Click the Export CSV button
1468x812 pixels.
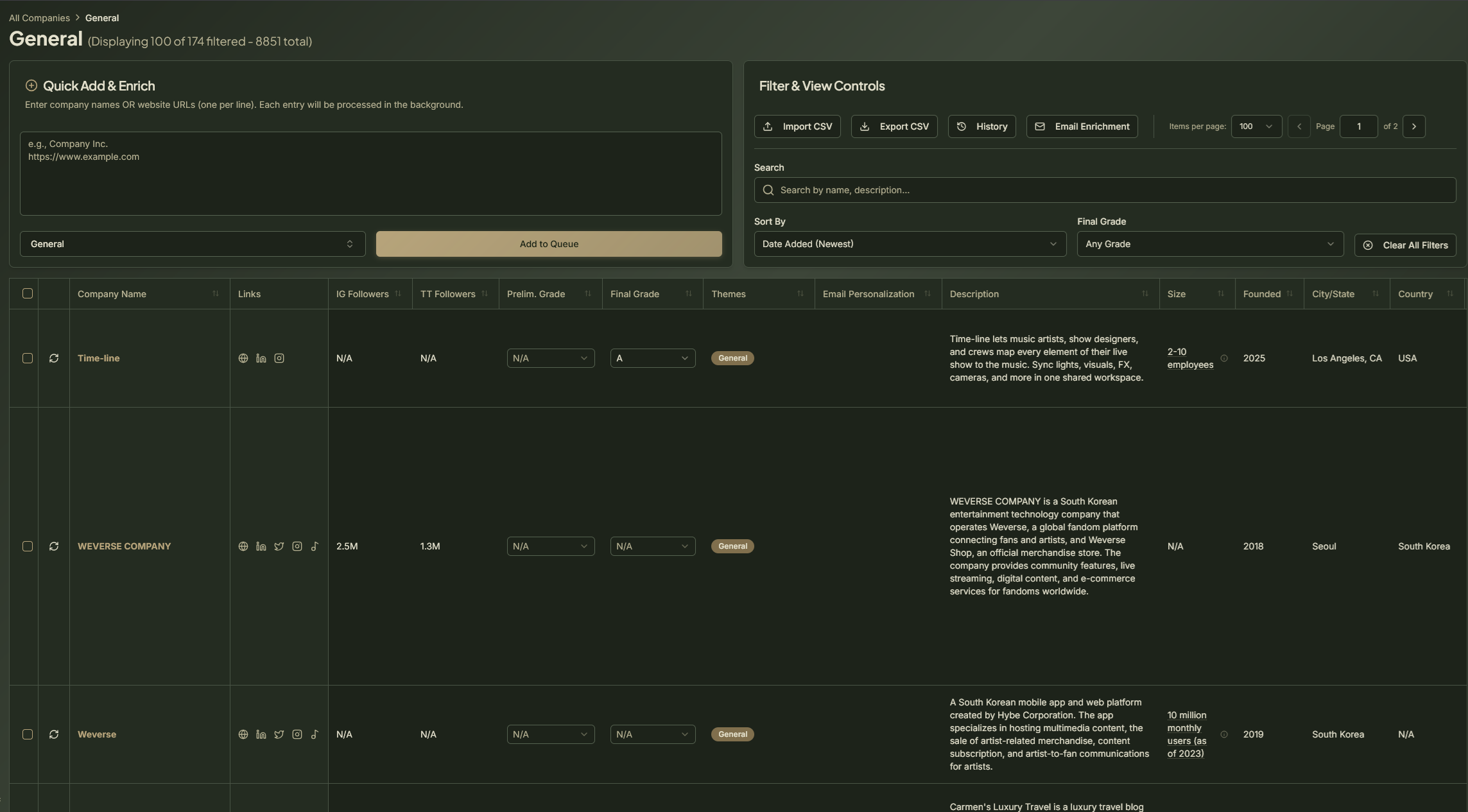(x=894, y=126)
